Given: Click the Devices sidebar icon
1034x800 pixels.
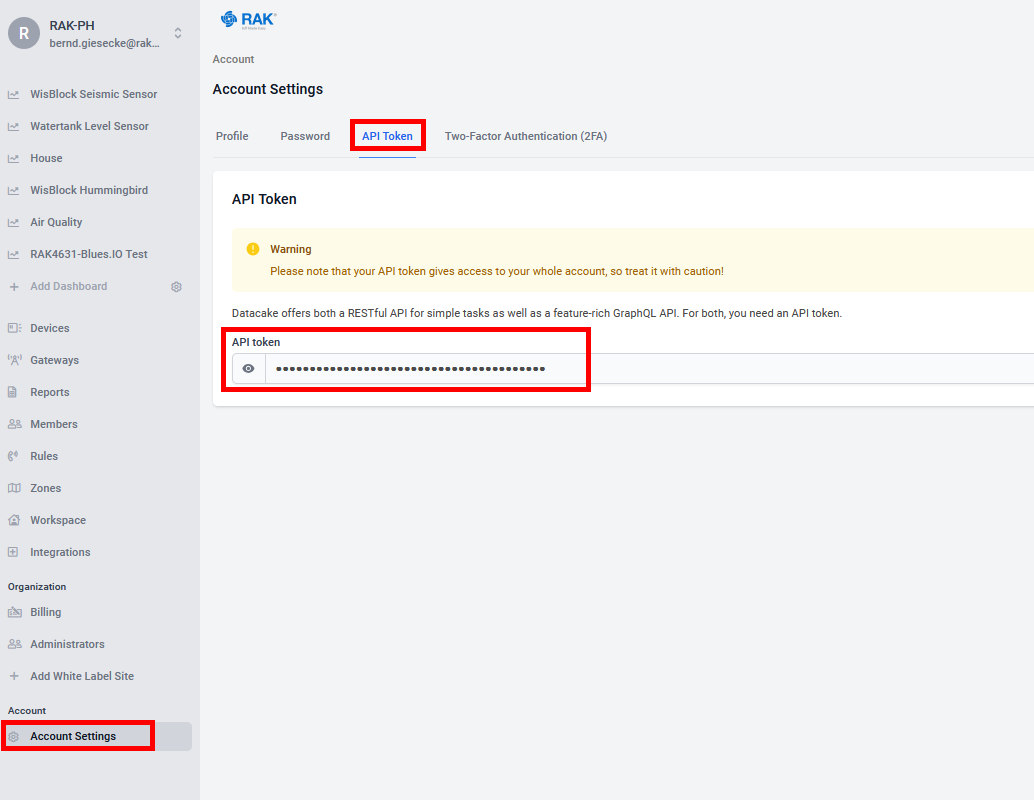Looking at the screenshot, I should click(x=14, y=328).
